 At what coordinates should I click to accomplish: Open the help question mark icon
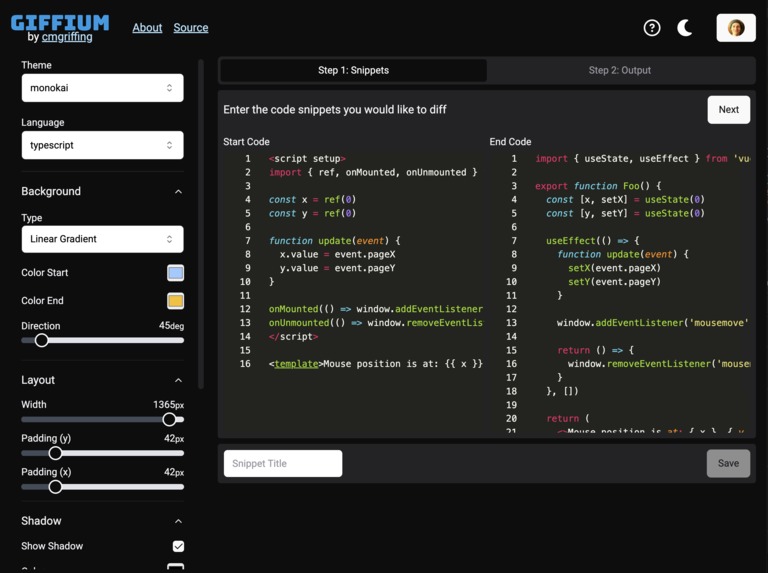coord(651,28)
